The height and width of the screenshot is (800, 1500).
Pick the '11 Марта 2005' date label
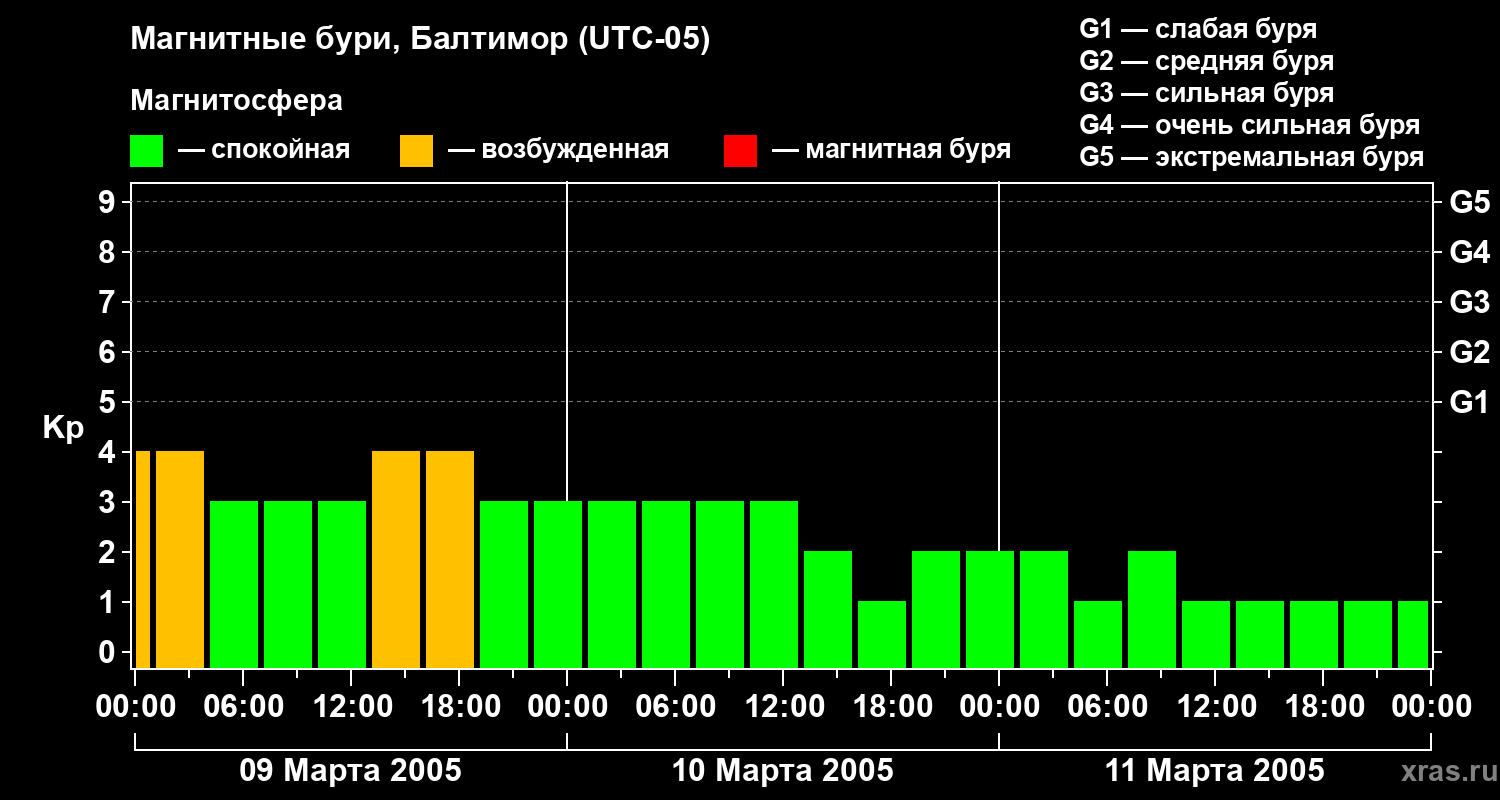[x=1214, y=771]
